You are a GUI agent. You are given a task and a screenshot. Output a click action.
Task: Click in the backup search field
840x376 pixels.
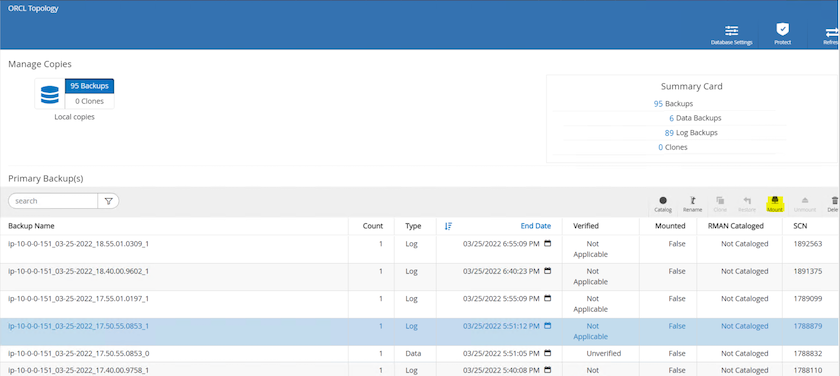(x=53, y=201)
